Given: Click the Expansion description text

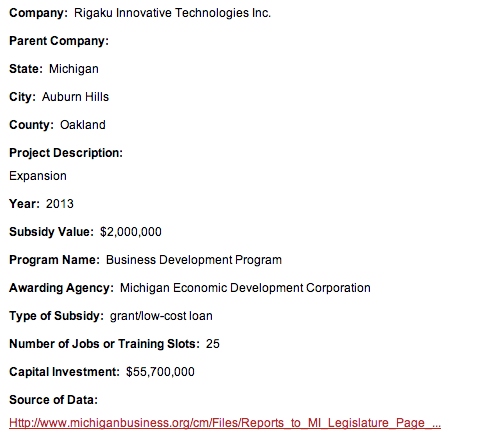Looking at the screenshot, I should coord(38,176).
